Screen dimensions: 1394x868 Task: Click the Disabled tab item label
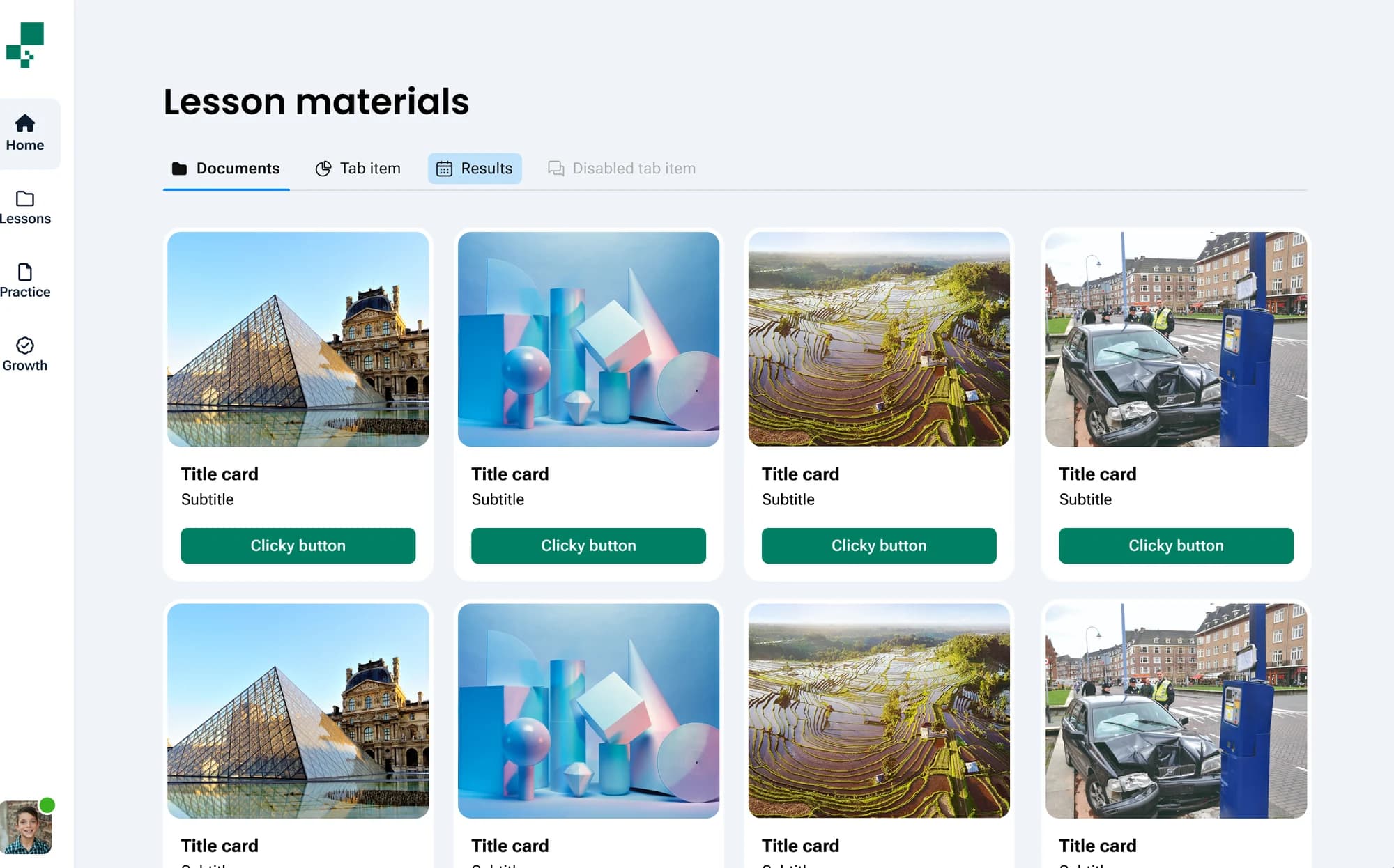pyautogui.click(x=634, y=169)
